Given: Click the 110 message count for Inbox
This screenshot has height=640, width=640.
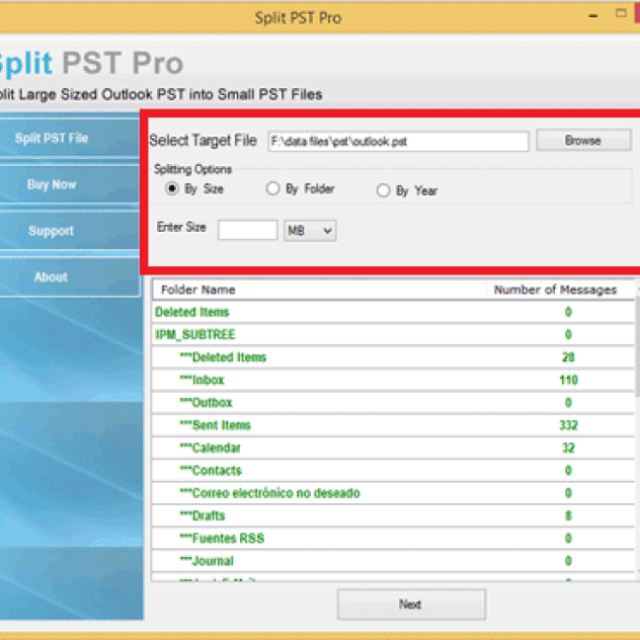Looking at the screenshot, I should click(568, 380).
